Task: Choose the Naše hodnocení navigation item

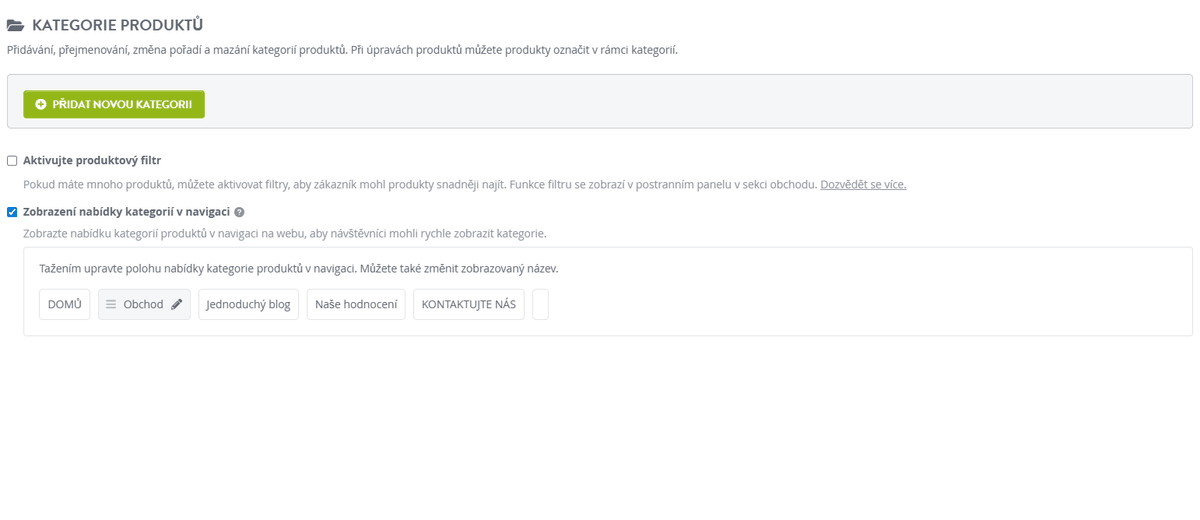Action: pyautogui.click(x=355, y=304)
